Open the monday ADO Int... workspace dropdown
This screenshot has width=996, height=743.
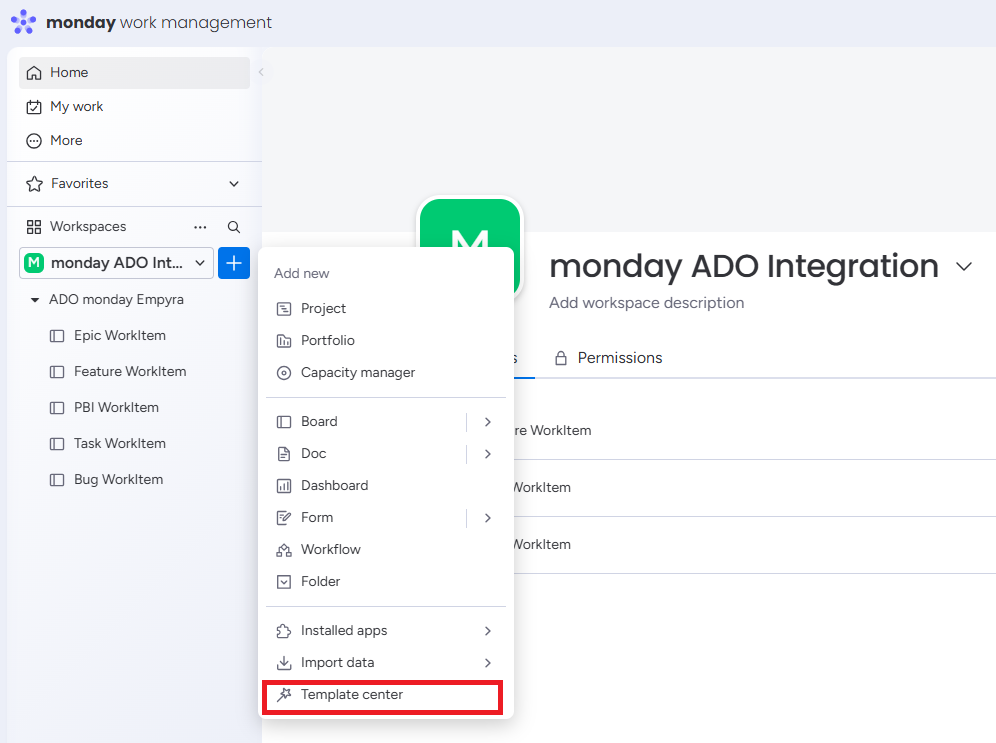pyautogui.click(x=116, y=263)
